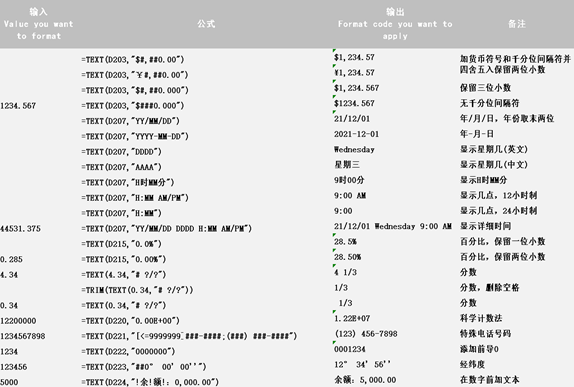Click the note 科学计数法
The width and height of the screenshot is (574, 387).
click(x=481, y=319)
